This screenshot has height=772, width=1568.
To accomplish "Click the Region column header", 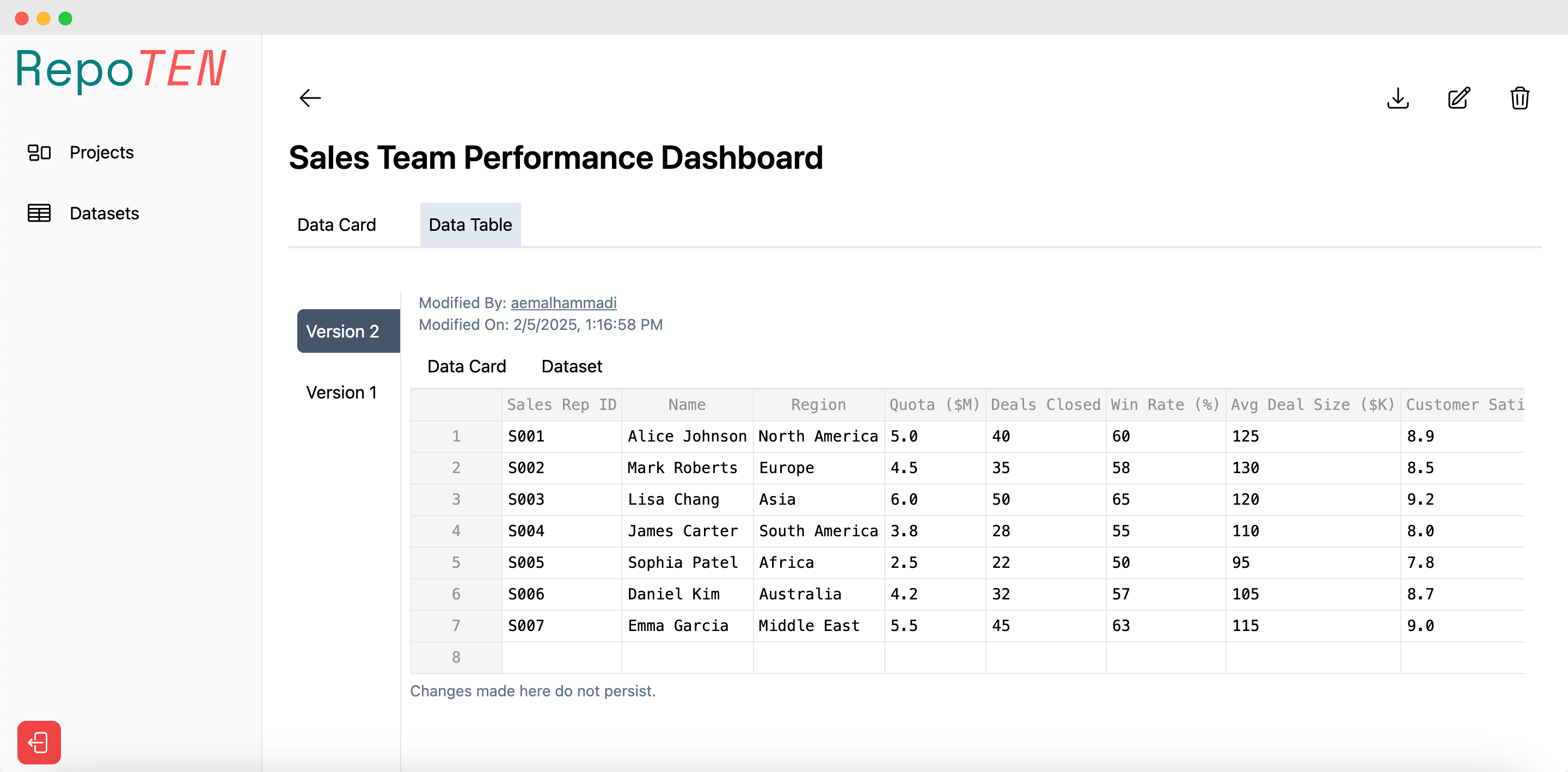I will [x=818, y=405].
